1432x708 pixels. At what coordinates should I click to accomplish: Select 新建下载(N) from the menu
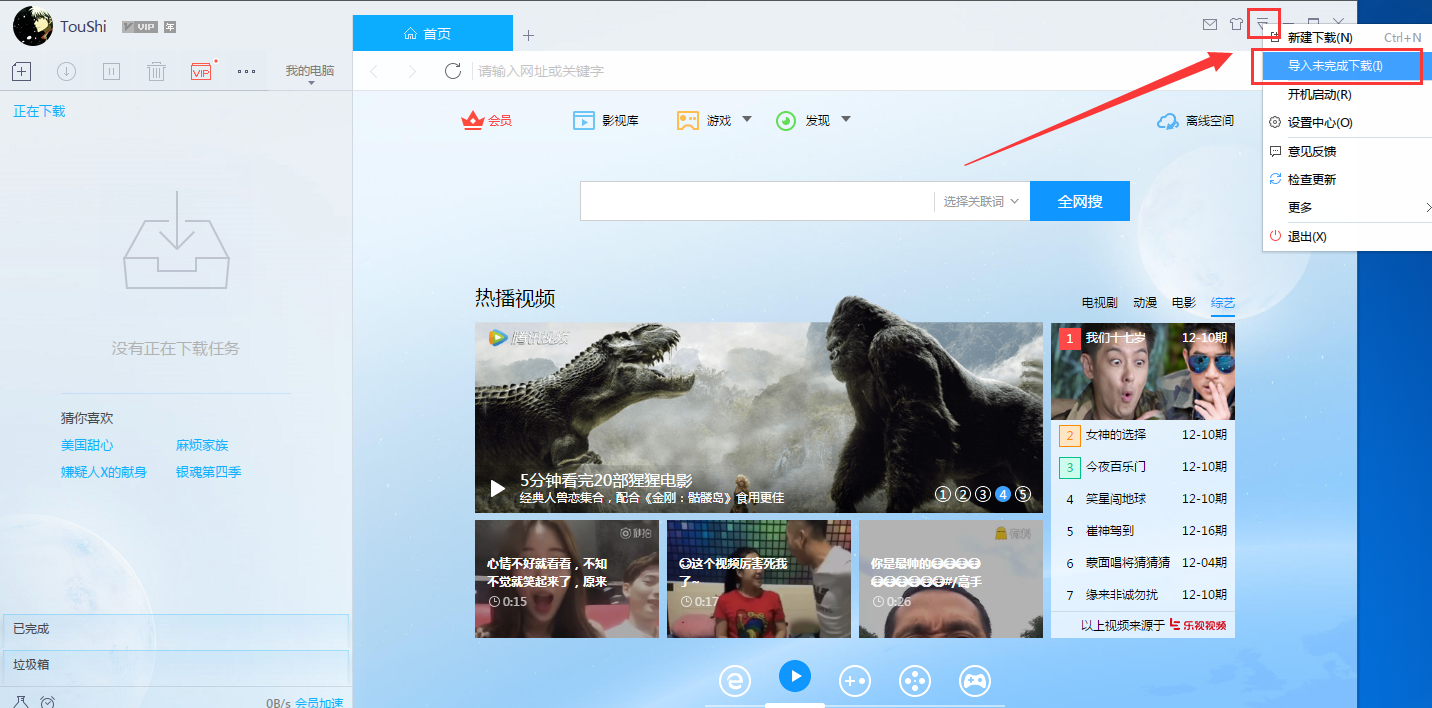[x=1346, y=38]
